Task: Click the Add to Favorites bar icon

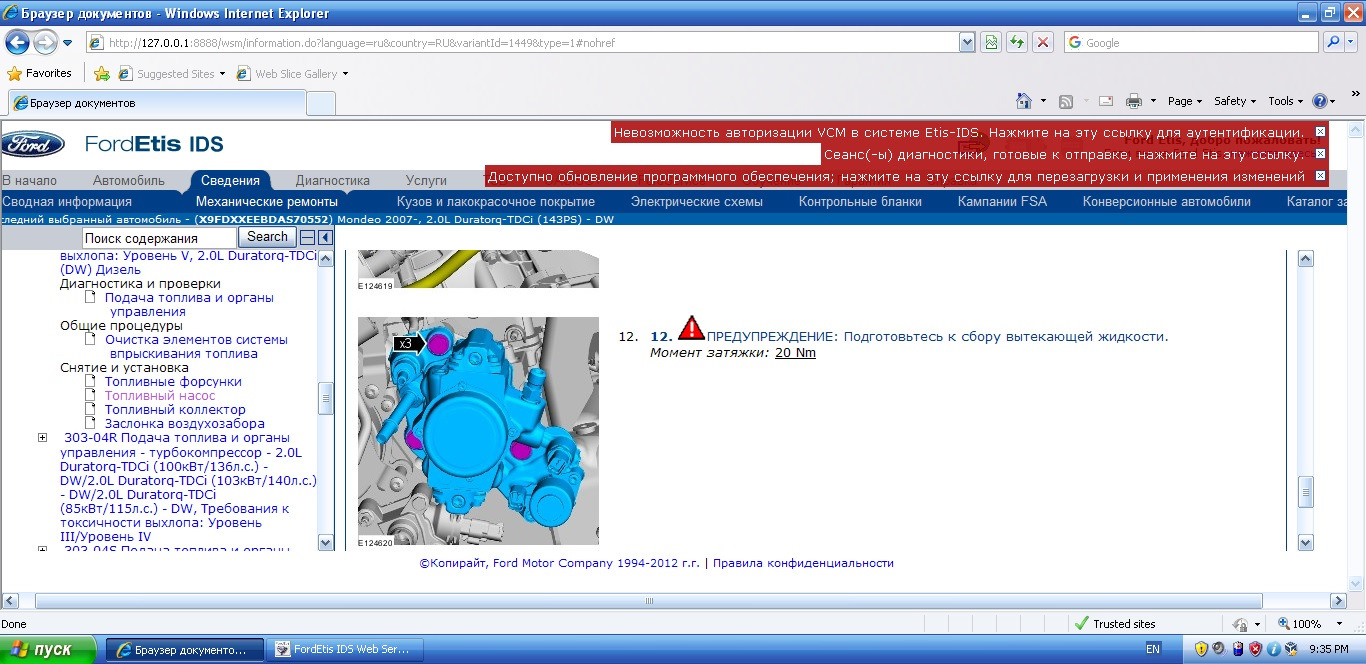Action: click(x=101, y=73)
